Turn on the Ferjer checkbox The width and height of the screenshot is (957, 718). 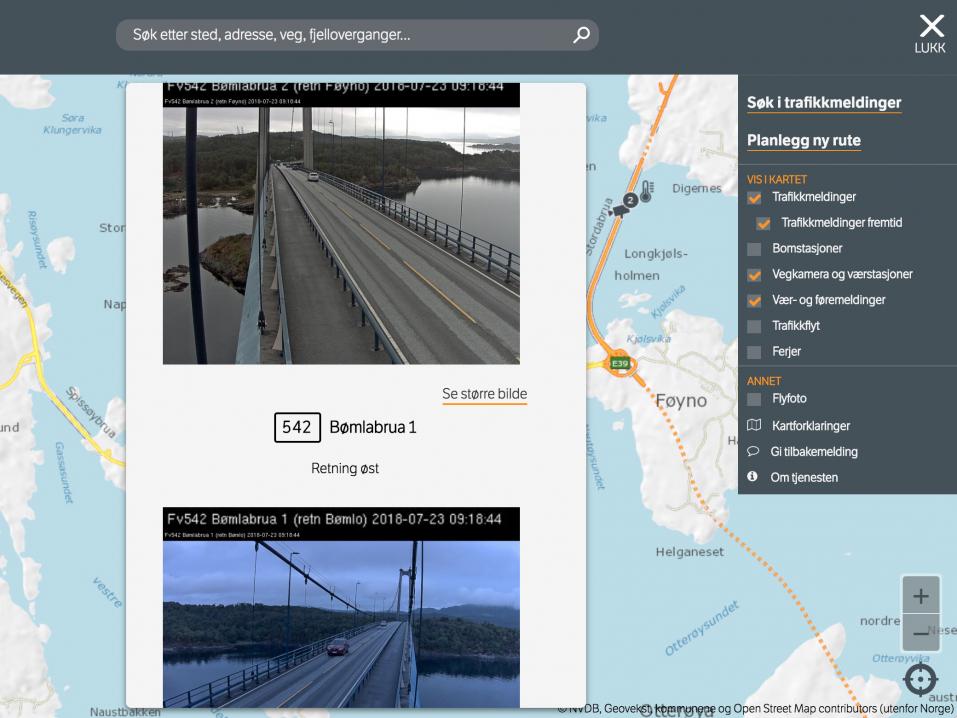755,352
